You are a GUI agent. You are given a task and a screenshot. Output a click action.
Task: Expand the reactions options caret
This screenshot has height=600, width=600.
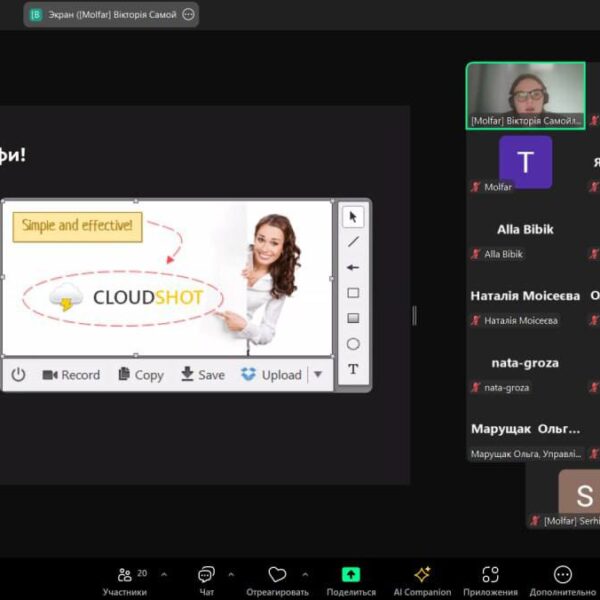pyautogui.click(x=305, y=574)
